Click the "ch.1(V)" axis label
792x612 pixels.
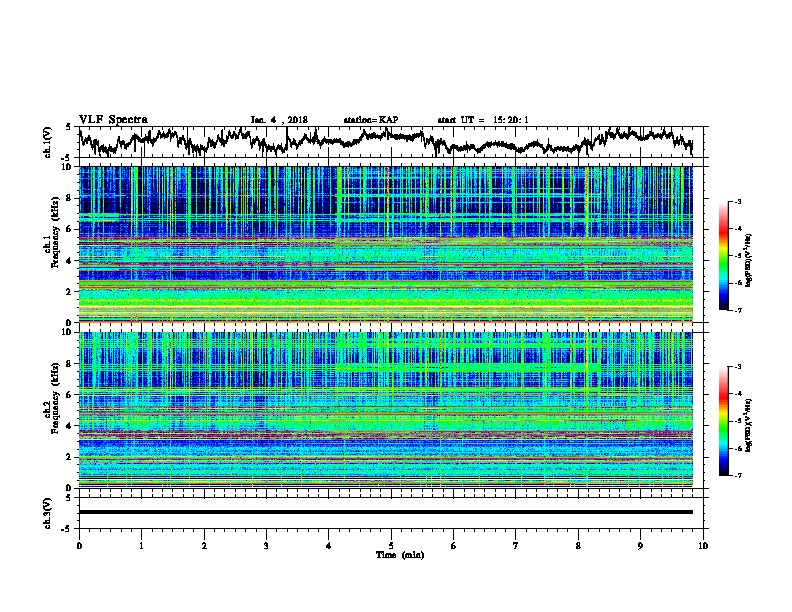pyautogui.click(x=48, y=142)
